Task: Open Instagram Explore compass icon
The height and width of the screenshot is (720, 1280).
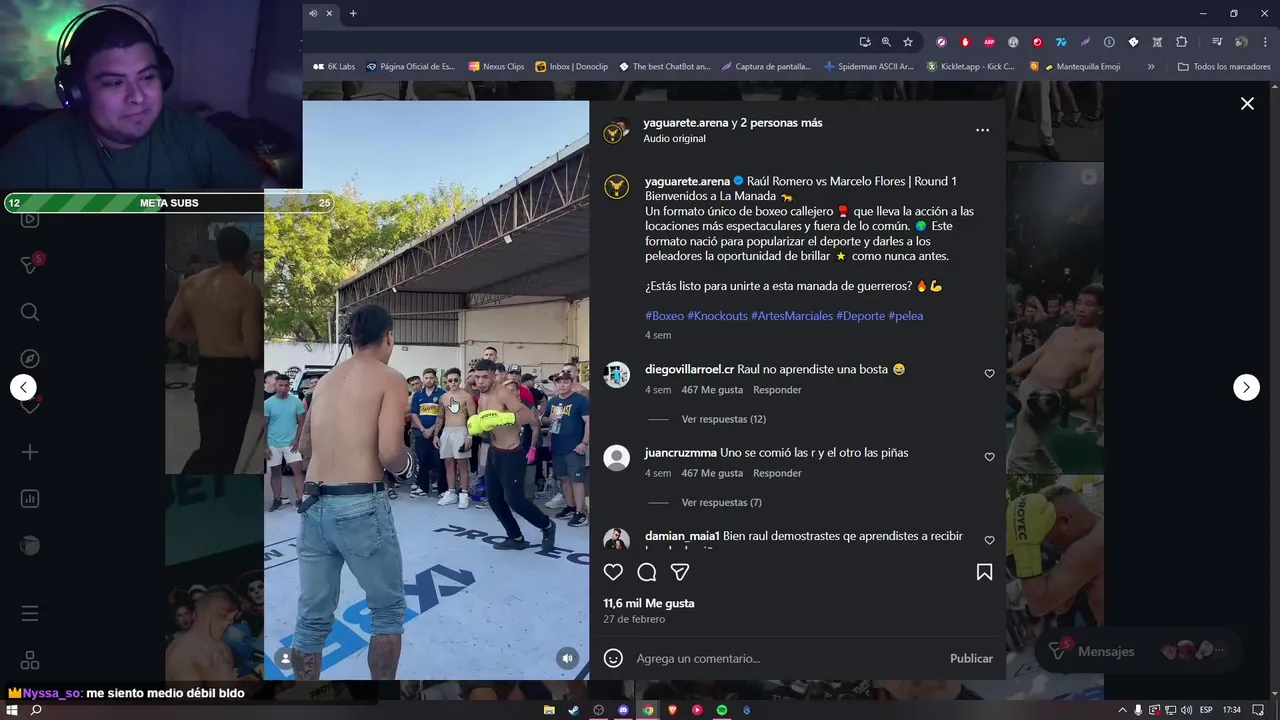Action: tap(30, 359)
